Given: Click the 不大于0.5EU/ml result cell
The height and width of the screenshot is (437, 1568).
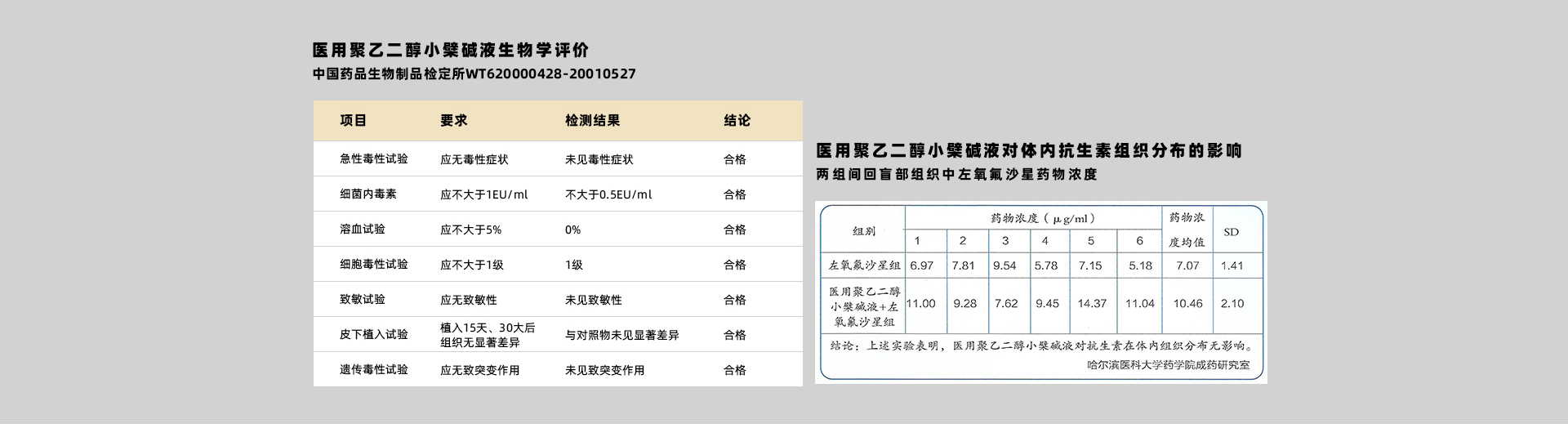Looking at the screenshot, I should tap(608, 194).
